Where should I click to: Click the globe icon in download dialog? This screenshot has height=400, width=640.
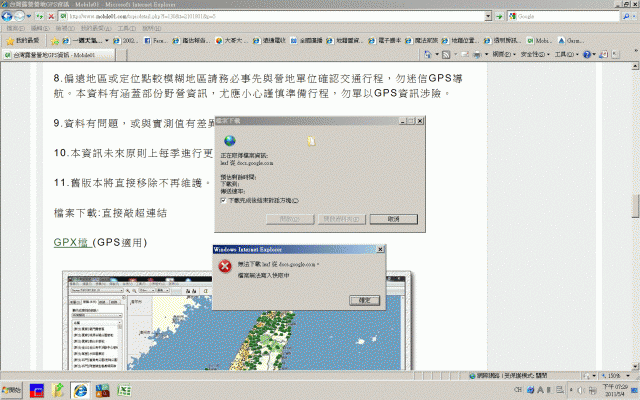(x=230, y=141)
